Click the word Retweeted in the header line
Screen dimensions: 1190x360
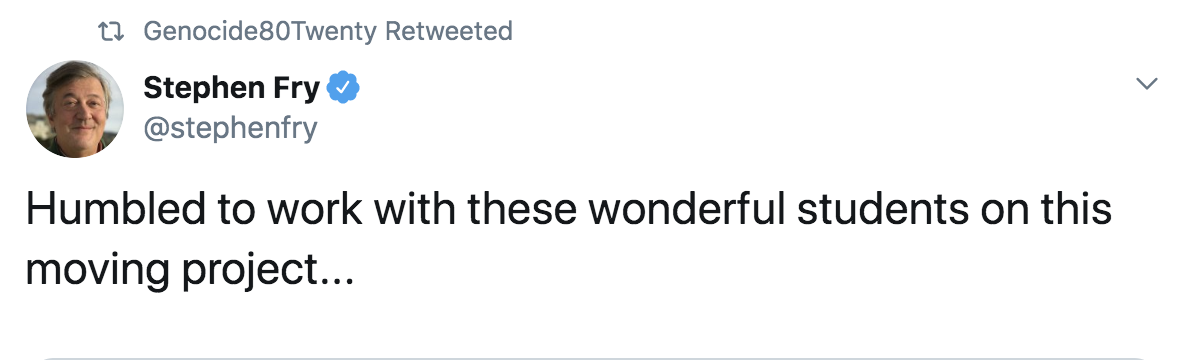point(449,31)
